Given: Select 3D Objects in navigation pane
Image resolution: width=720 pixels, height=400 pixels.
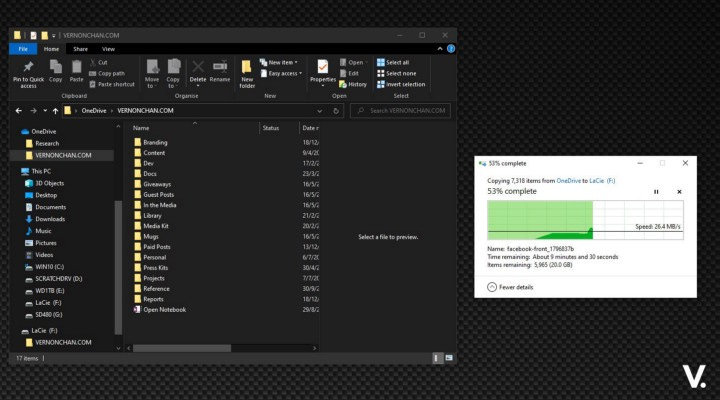Looking at the screenshot, I should 50,183.
